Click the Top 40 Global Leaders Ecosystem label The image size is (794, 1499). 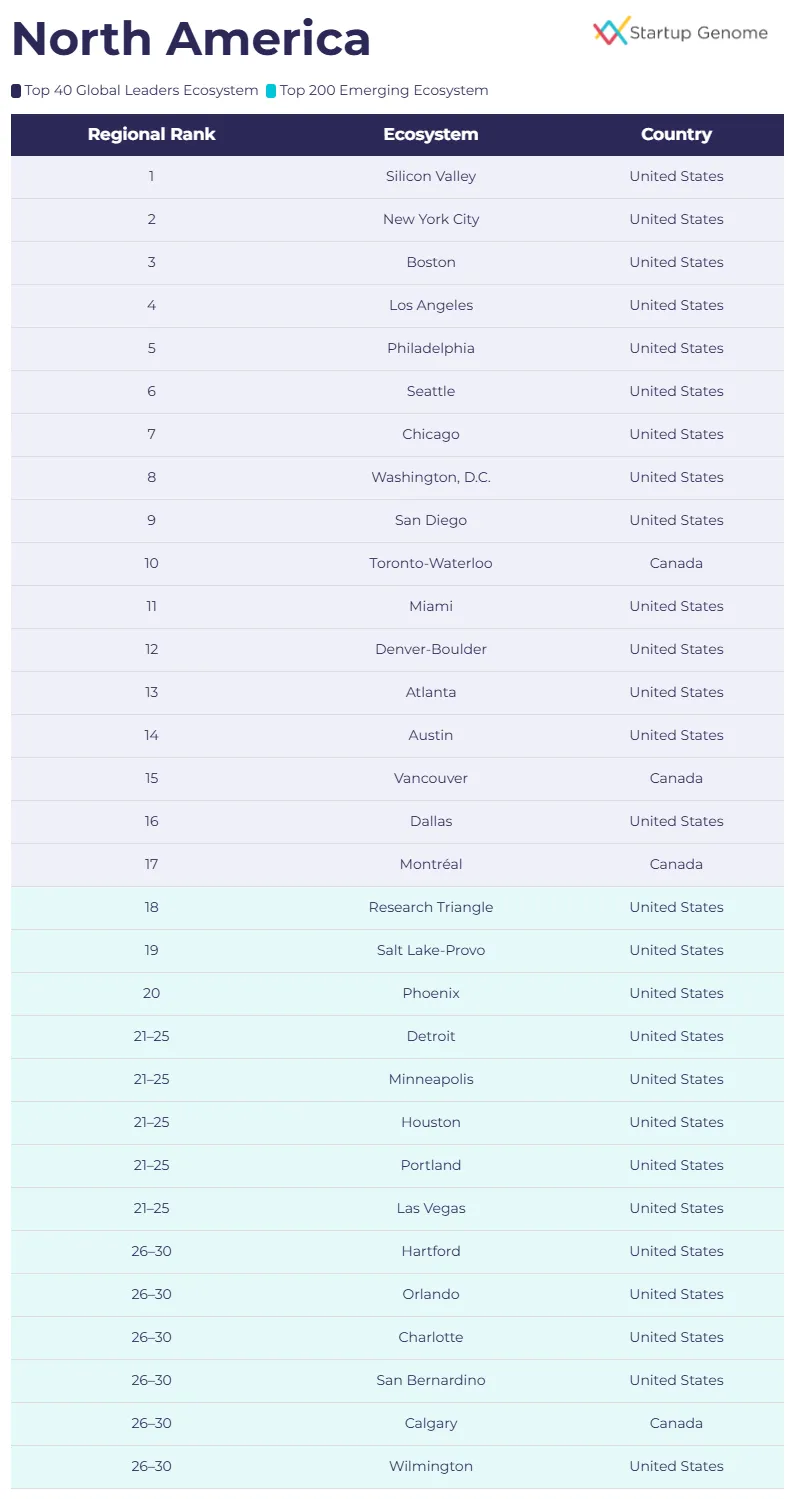[x=142, y=91]
